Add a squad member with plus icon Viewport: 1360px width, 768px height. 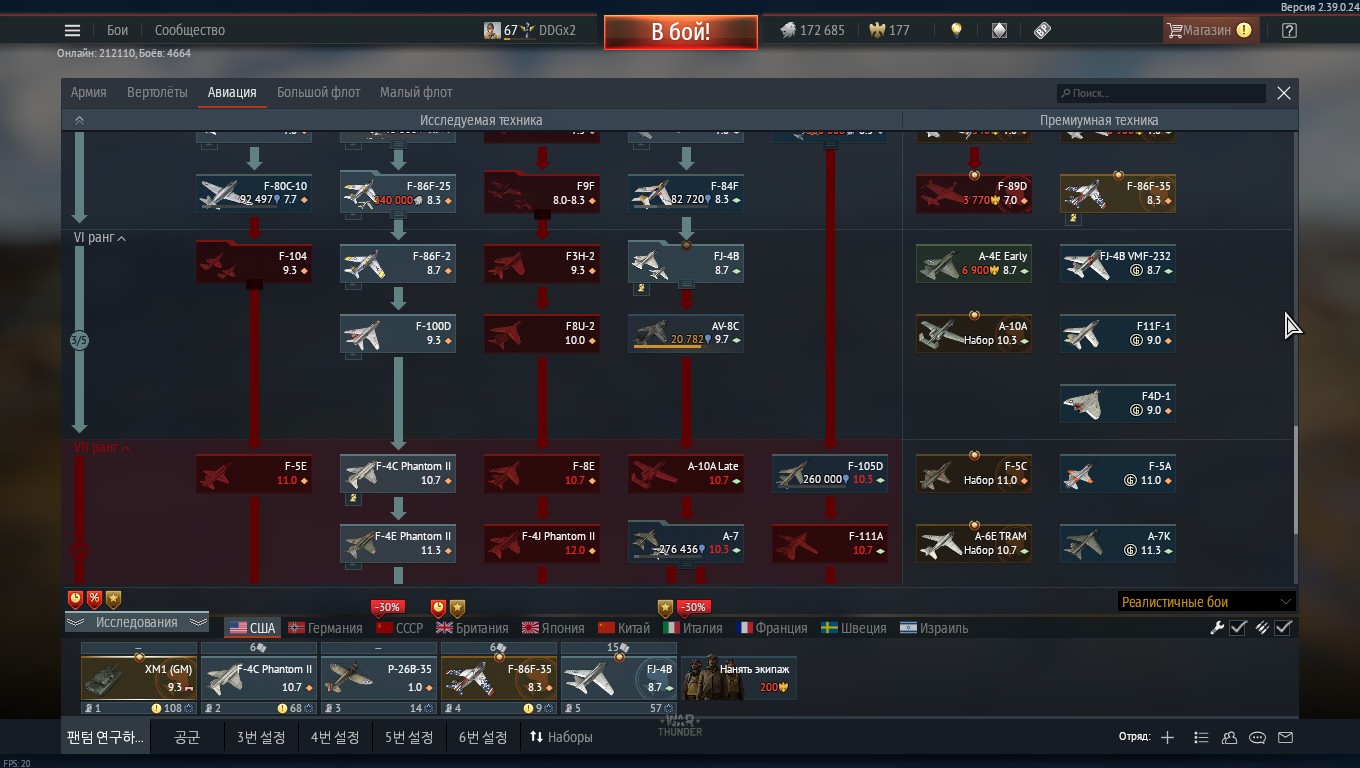pyautogui.click(x=1167, y=737)
